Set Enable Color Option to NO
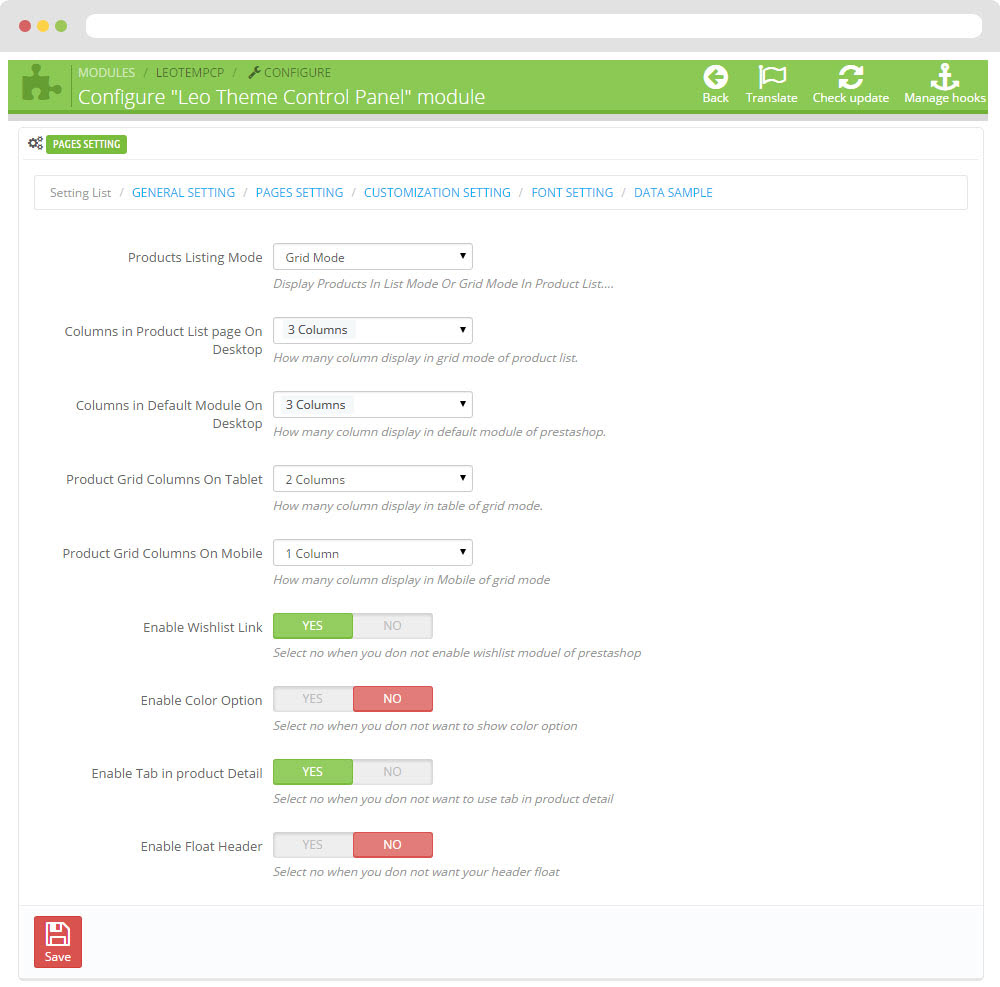Image resolution: width=1000 pixels, height=987 pixels. (392, 699)
